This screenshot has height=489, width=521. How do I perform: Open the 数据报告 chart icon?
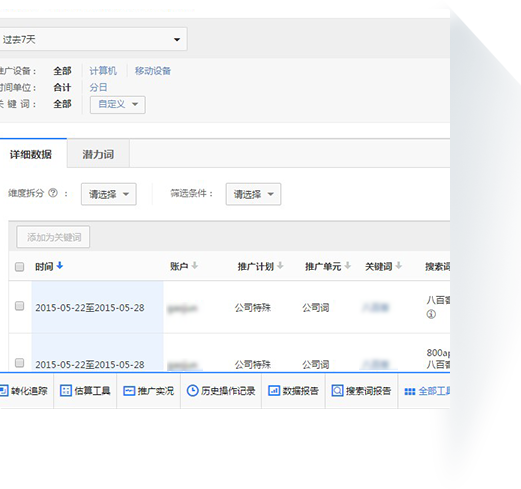pos(274,390)
